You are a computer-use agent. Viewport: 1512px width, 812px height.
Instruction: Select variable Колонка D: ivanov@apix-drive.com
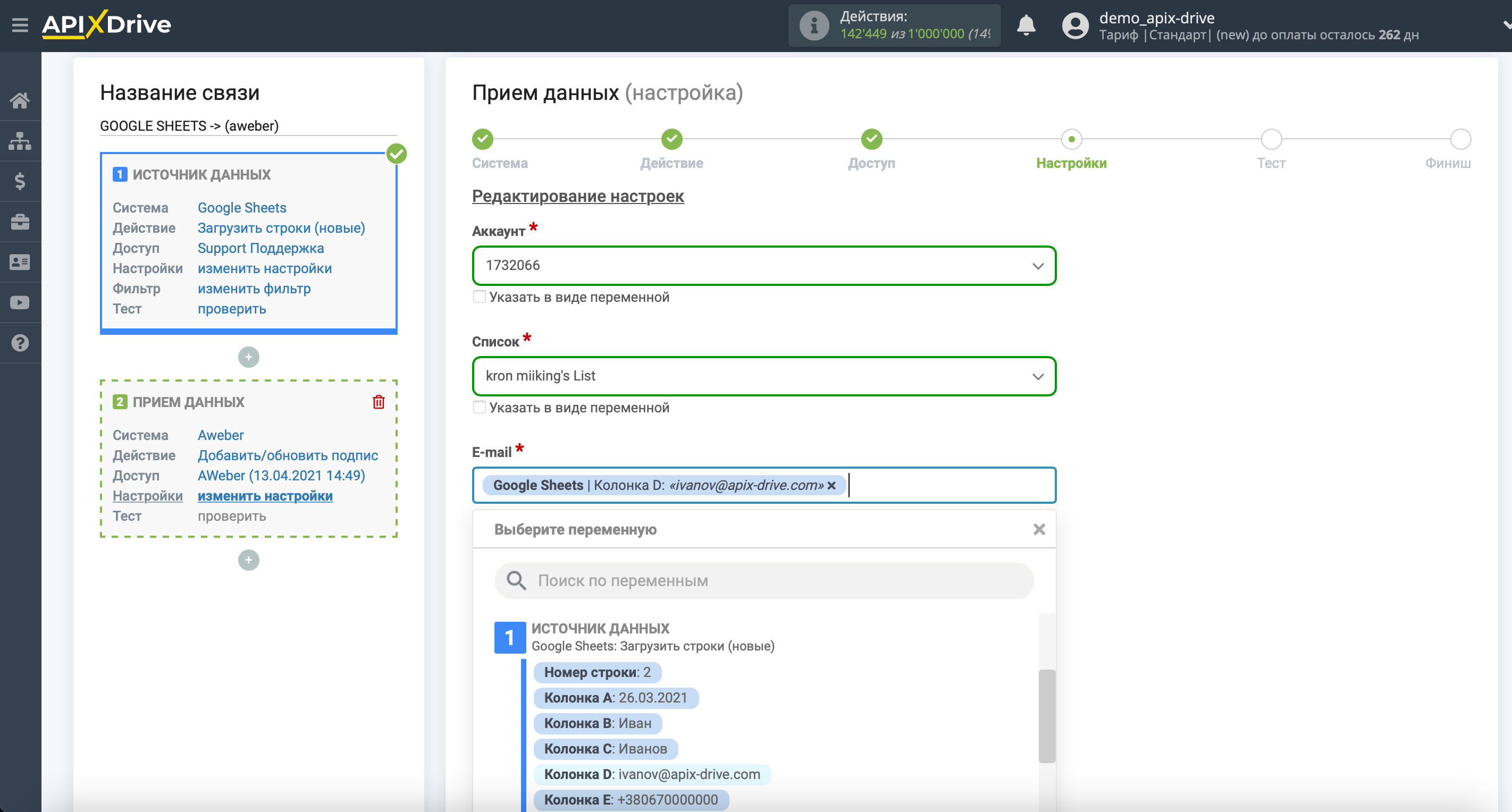[x=651, y=774]
